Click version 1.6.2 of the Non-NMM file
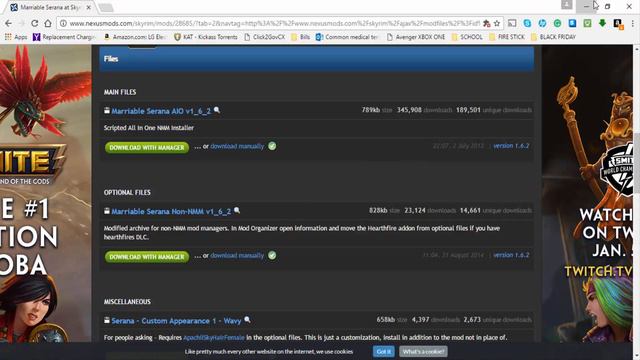This screenshot has width=640, height=360. point(511,255)
